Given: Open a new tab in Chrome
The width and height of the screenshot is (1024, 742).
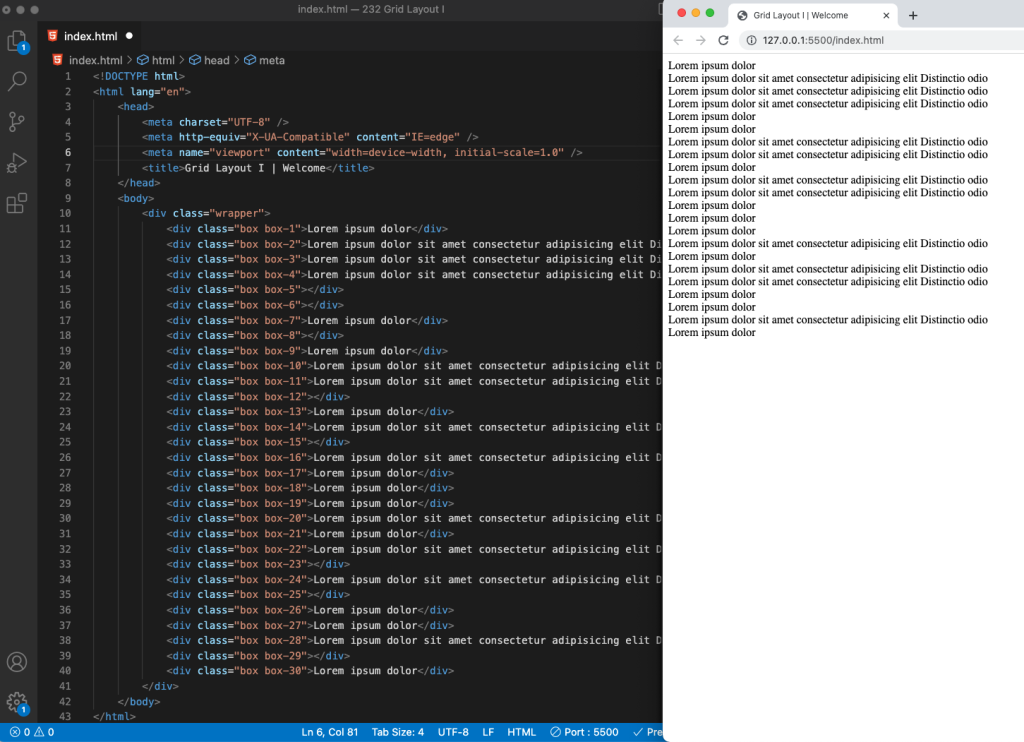Looking at the screenshot, I should (913, 16).
